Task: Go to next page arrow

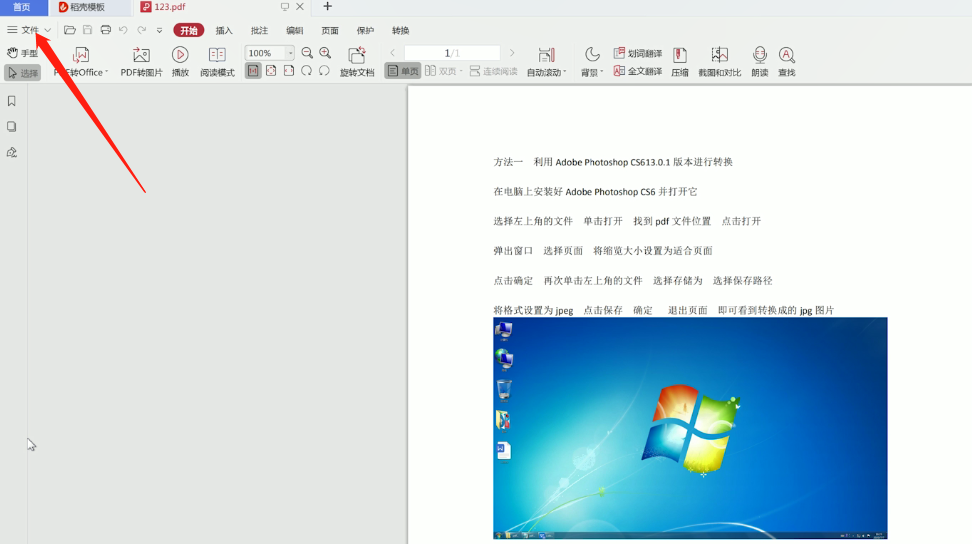Action: click(x=511, y=53)
